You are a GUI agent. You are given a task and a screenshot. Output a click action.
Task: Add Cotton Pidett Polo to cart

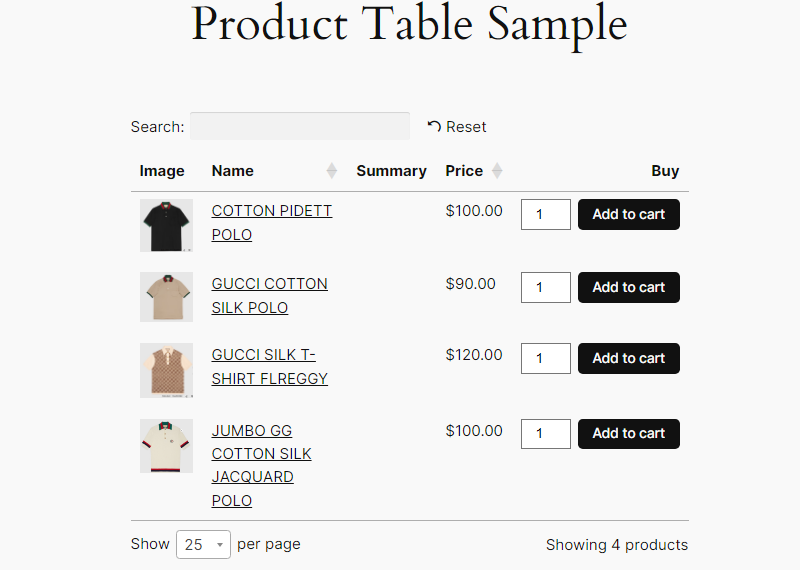coord(629,214)
